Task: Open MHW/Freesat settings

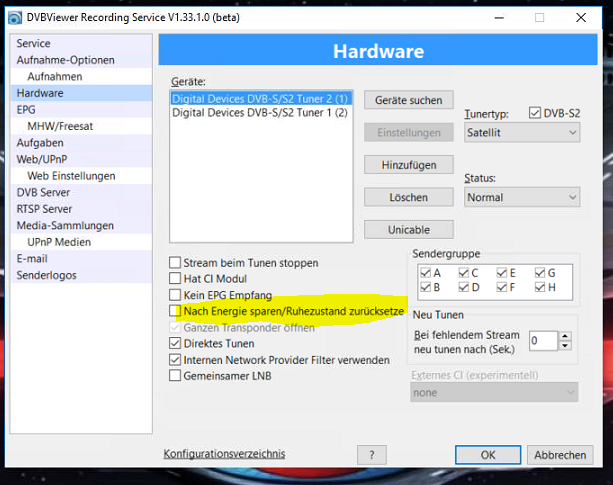Action: (x=81, y=126)
